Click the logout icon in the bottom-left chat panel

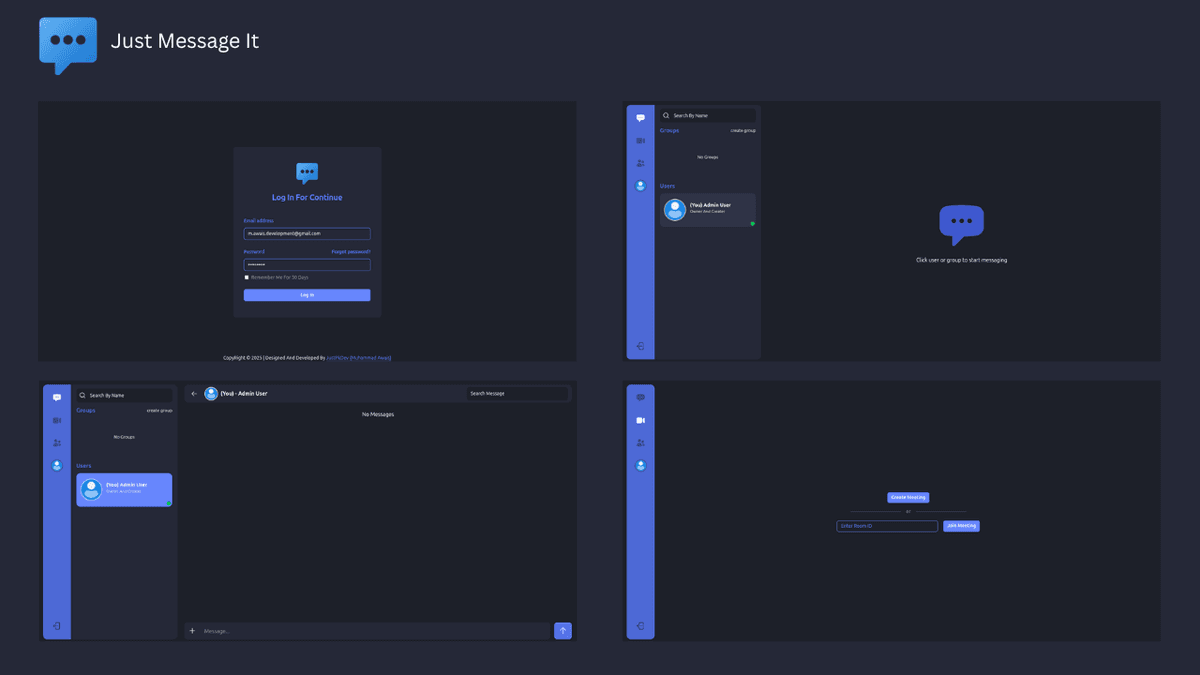(57, 627)
